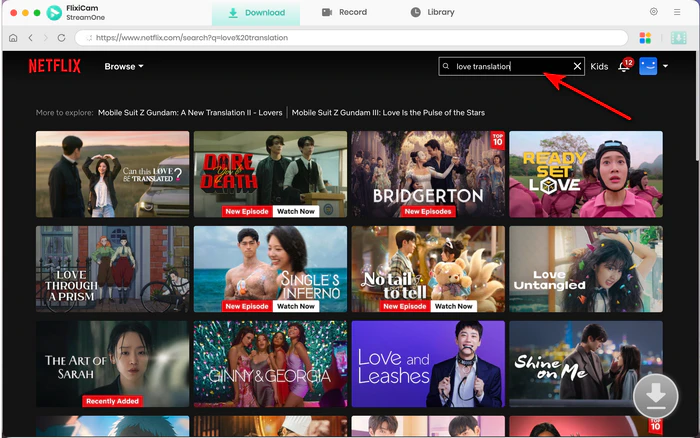Navigate back with the left arrow

[30, 38]
